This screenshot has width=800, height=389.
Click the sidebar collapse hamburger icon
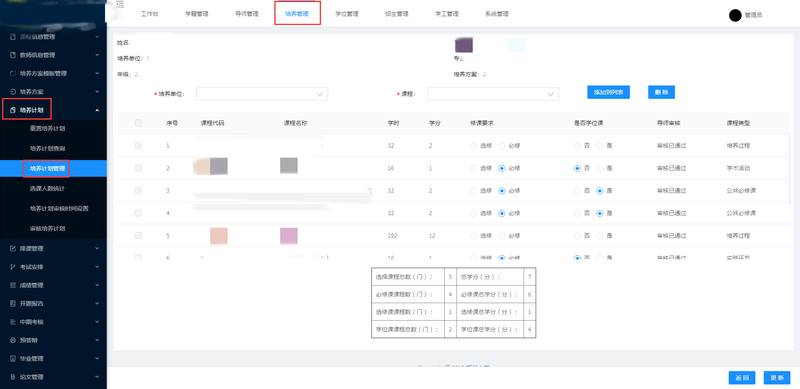coord(120,5)
